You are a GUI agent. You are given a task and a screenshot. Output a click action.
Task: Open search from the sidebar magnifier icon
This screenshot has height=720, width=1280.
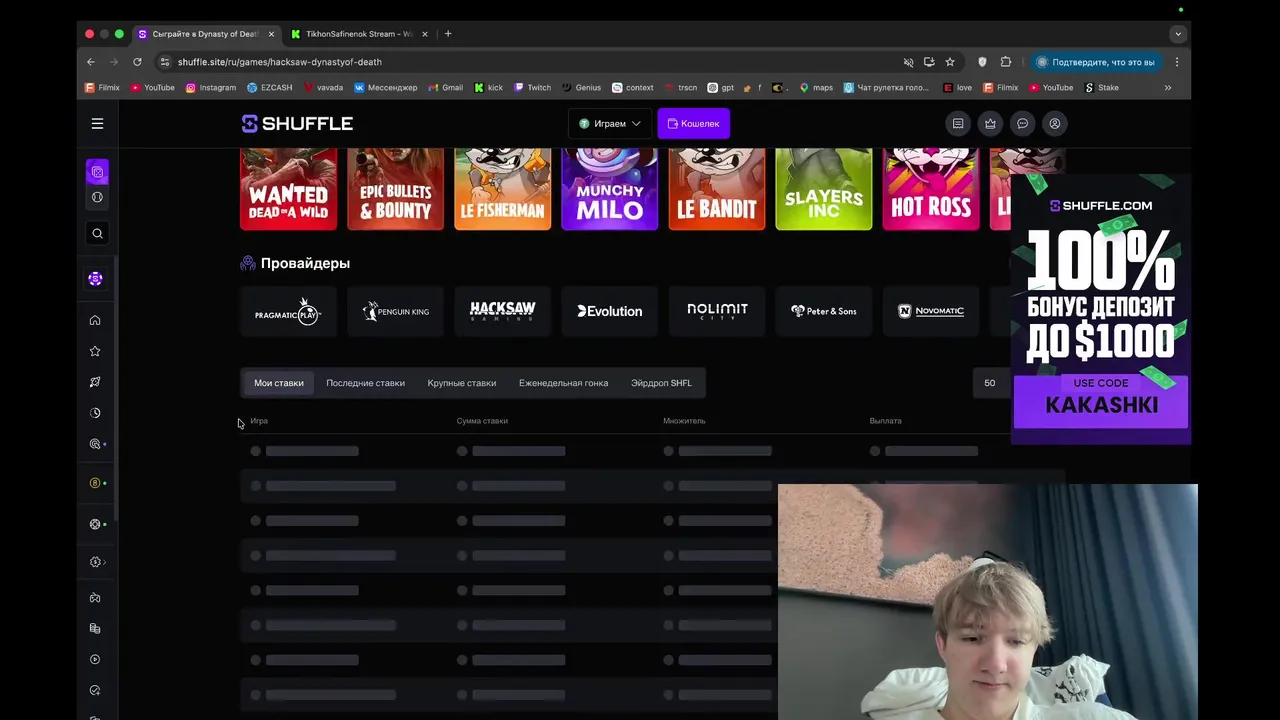97,233
